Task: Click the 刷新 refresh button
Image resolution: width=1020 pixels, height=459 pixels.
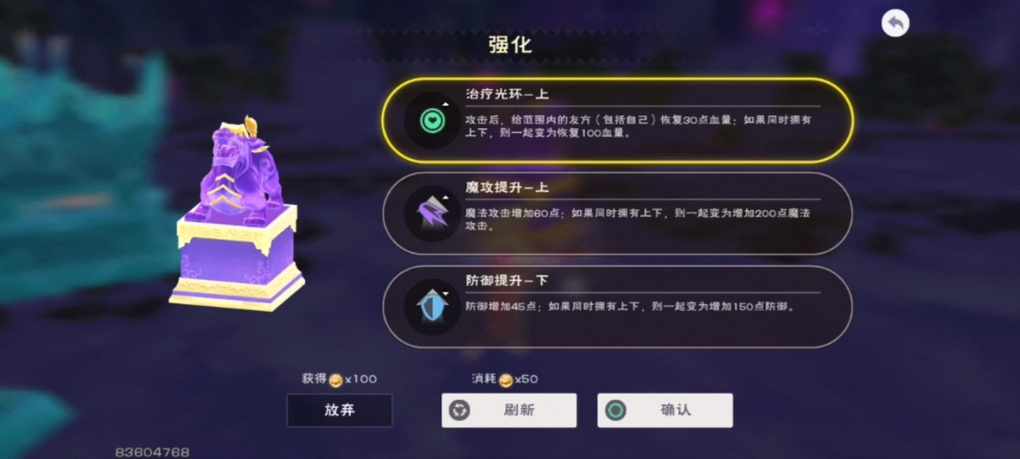Action: click(x=509, y=410)
